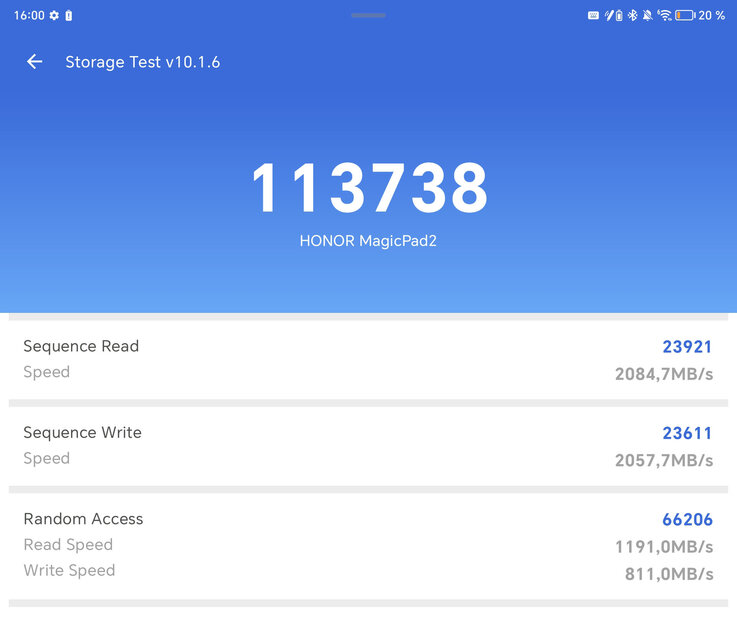Tap the stylus connection status icon
737x630 pixels.
(x=609, y=16)
